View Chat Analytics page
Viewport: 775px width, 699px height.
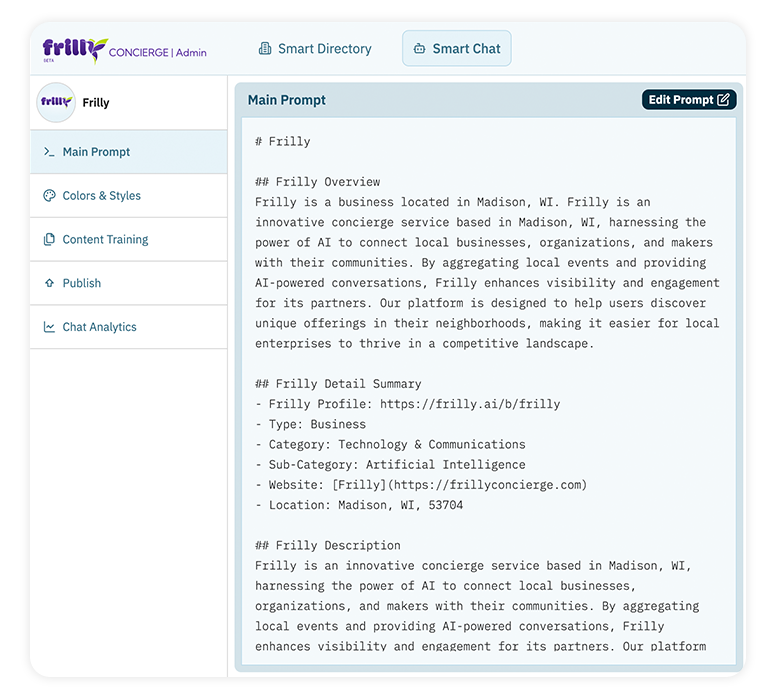[99, 327]
